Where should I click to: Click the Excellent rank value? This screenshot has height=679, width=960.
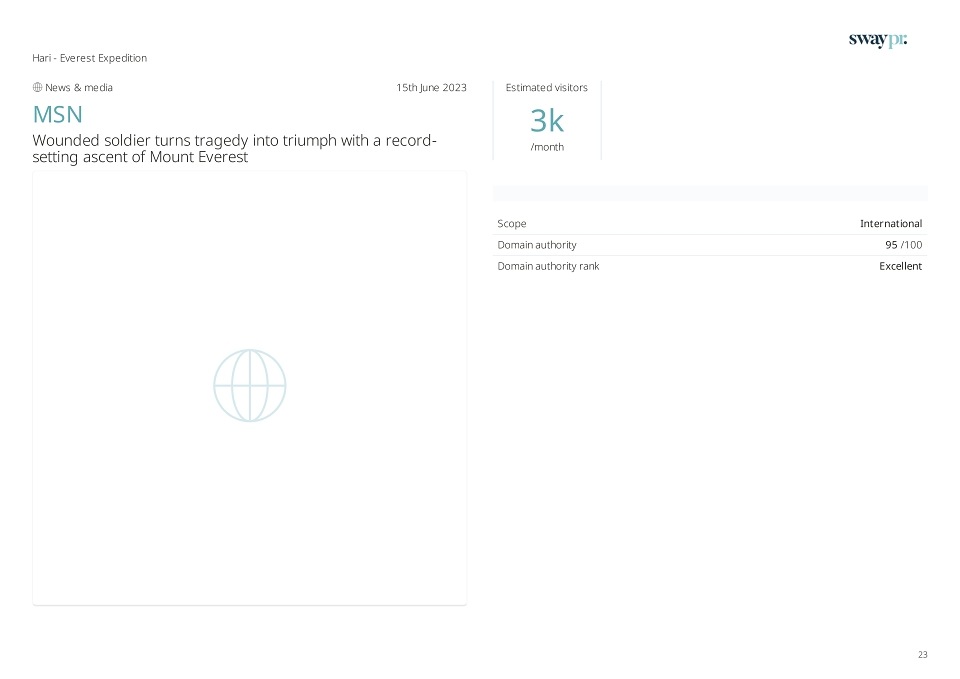pos(901,266)
